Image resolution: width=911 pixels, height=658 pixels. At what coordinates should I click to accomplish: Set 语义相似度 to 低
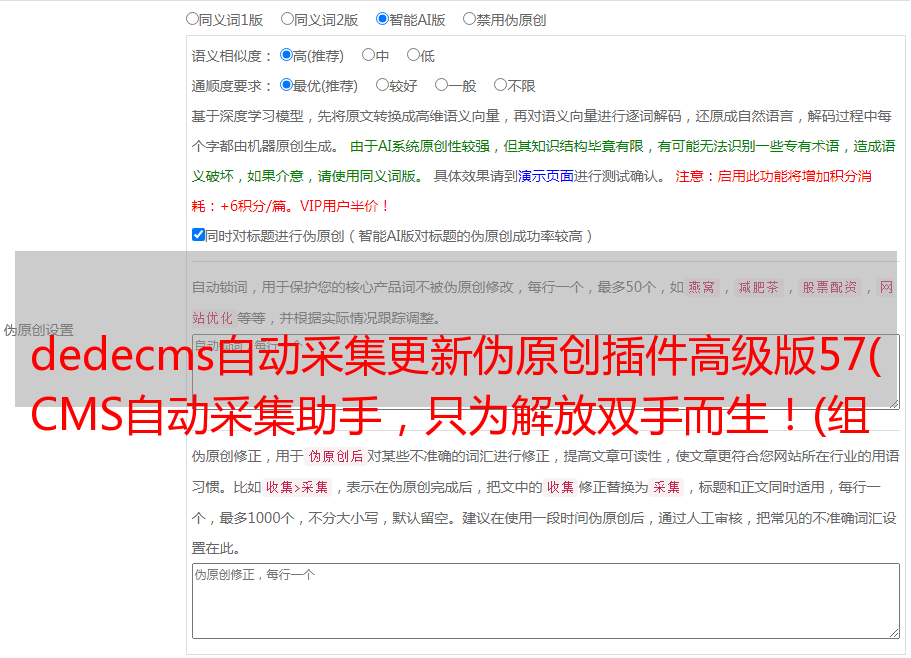point(413,55)
